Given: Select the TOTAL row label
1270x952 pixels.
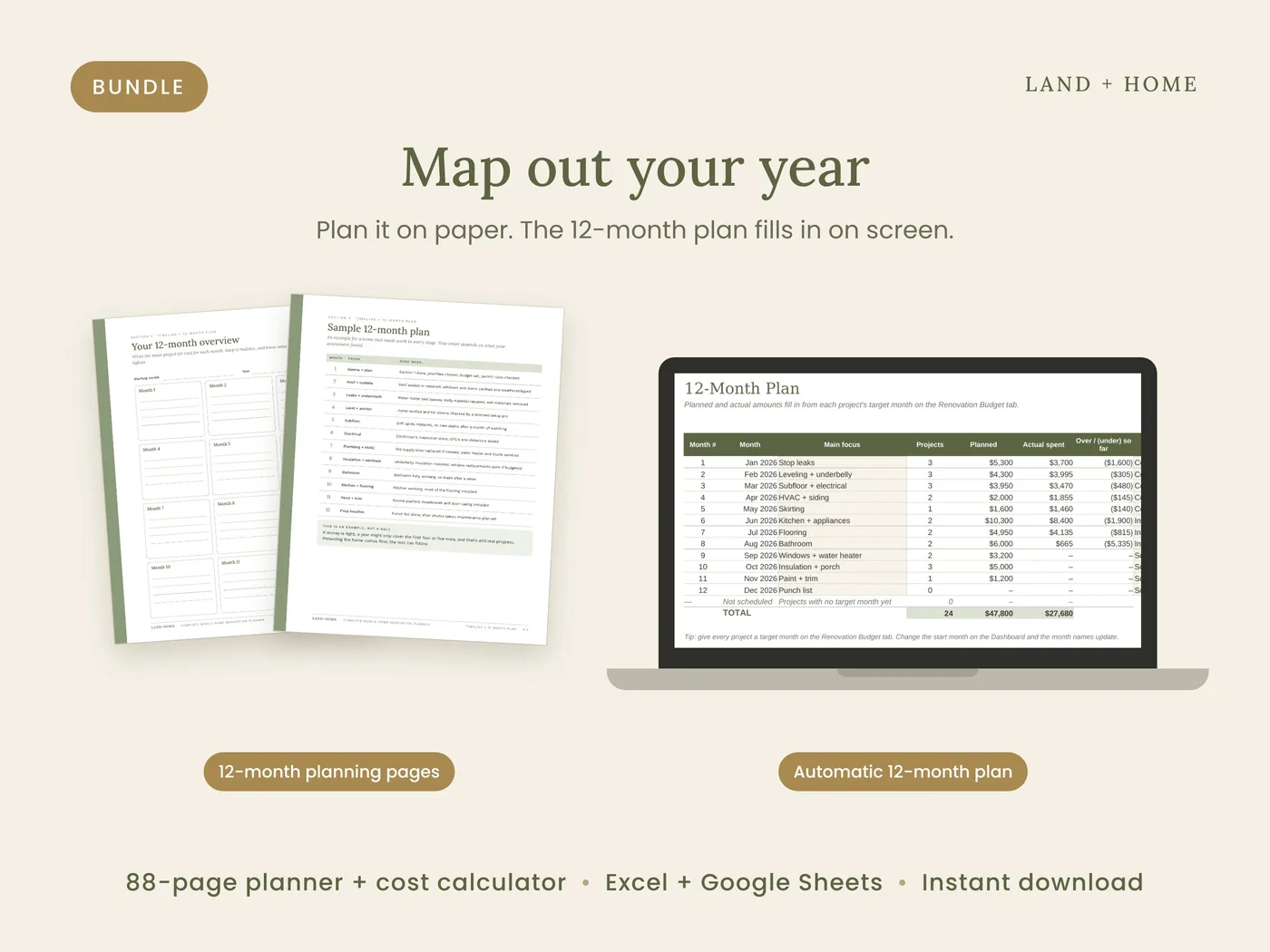Looking at the screenshot, I should [737, 613].
